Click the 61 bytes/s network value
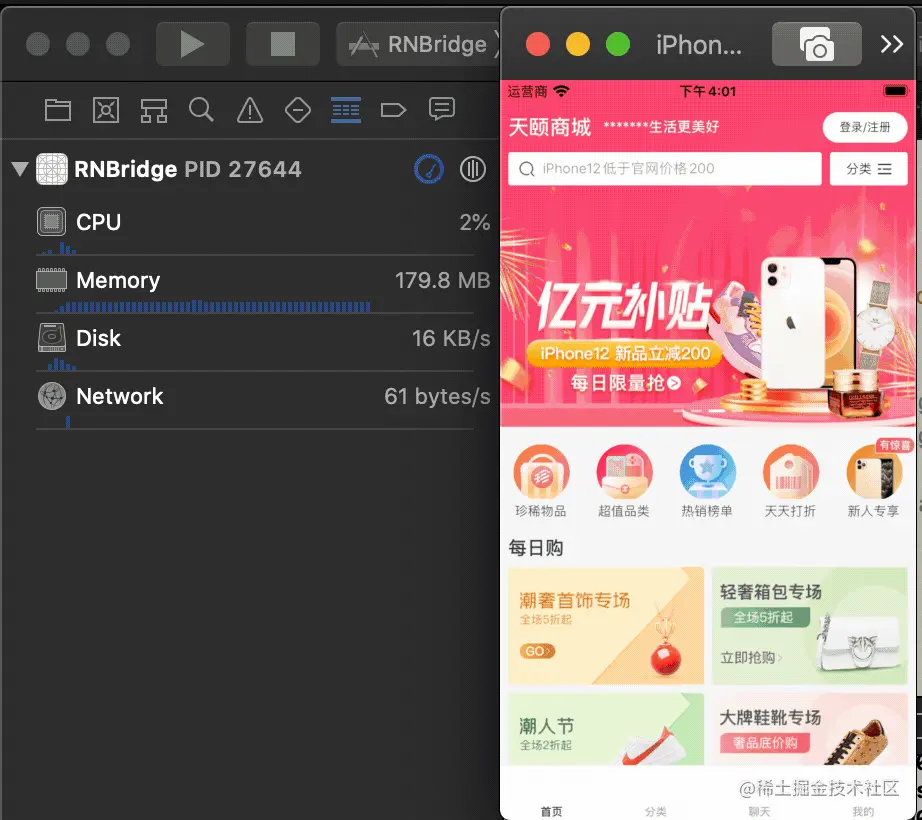922x820 pixels. point(437,397)
